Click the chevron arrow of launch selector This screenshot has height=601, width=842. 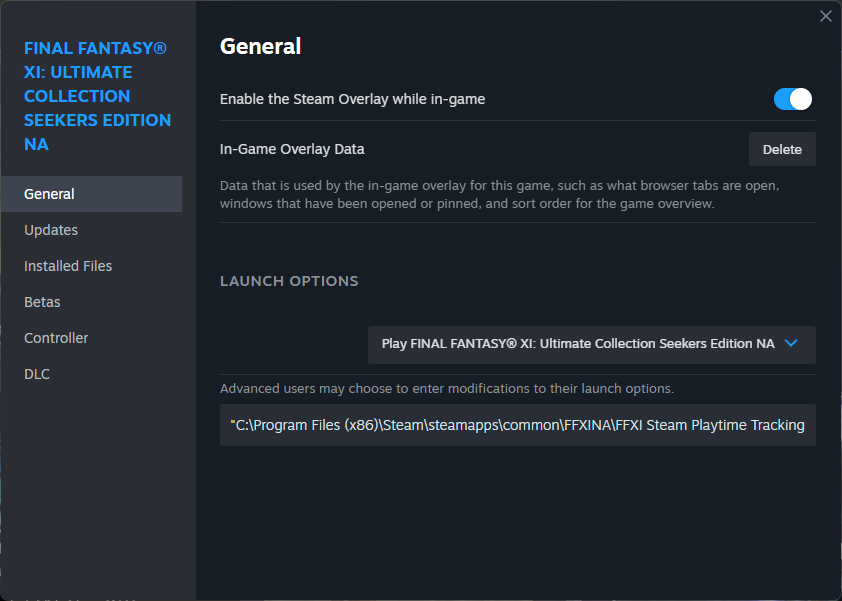coord(792,343)
